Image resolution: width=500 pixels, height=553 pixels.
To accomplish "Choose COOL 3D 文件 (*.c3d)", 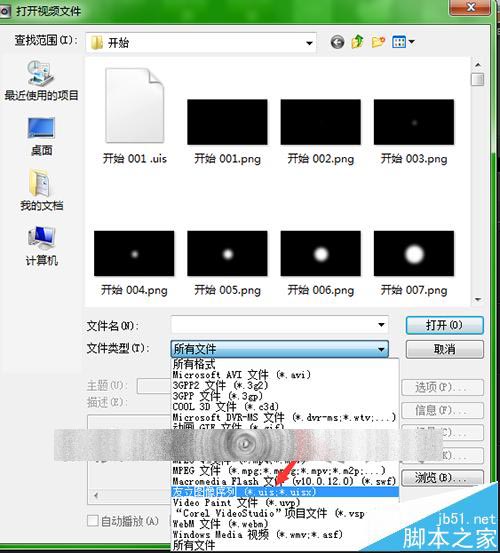I will [x=285, y=406].
